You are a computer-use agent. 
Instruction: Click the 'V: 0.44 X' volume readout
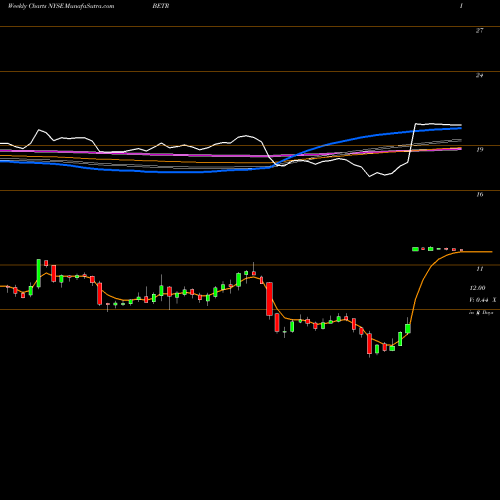[482, 300]
